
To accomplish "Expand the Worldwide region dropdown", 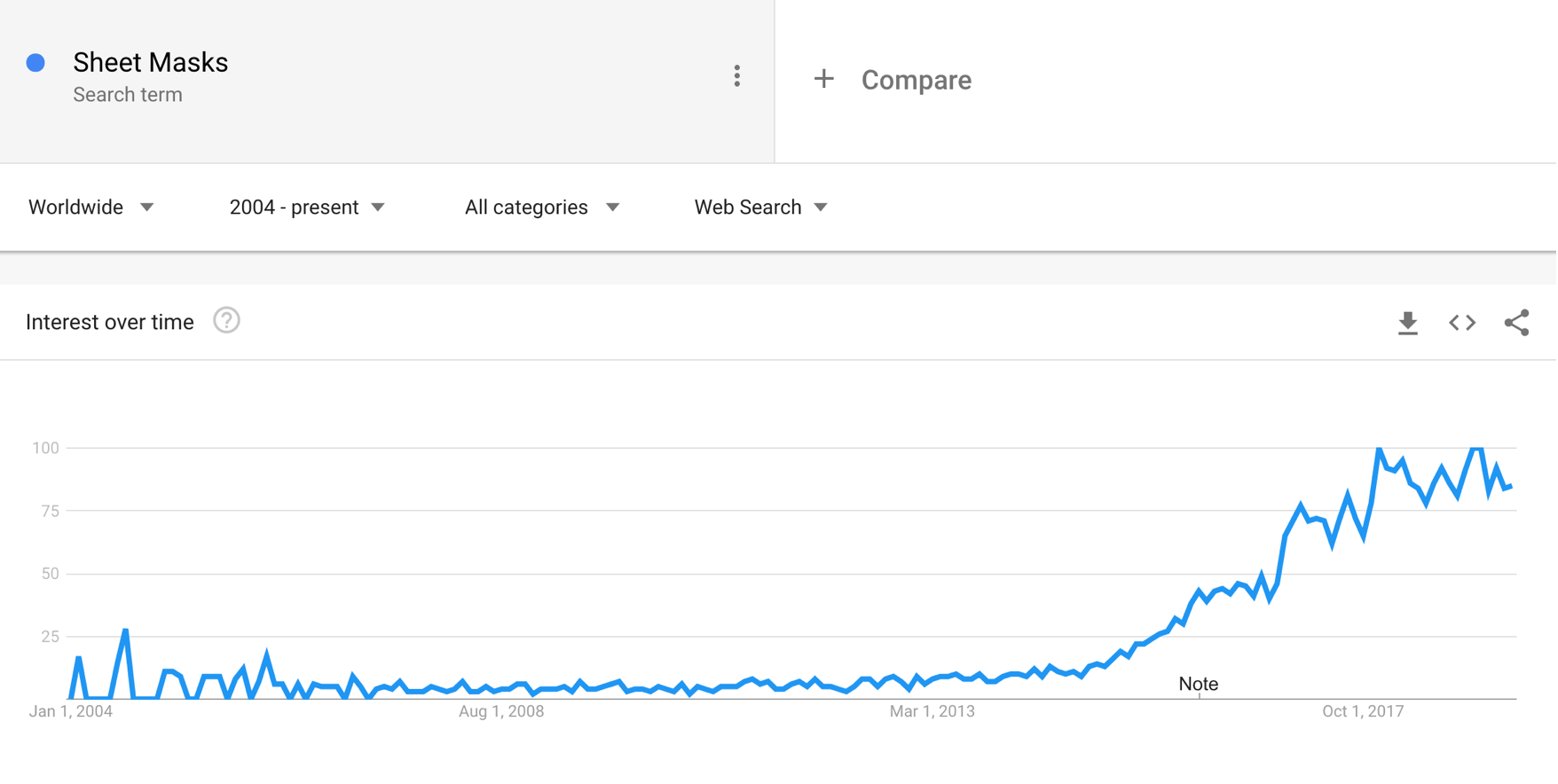I will pyautogui.click(x=91, y=208).
